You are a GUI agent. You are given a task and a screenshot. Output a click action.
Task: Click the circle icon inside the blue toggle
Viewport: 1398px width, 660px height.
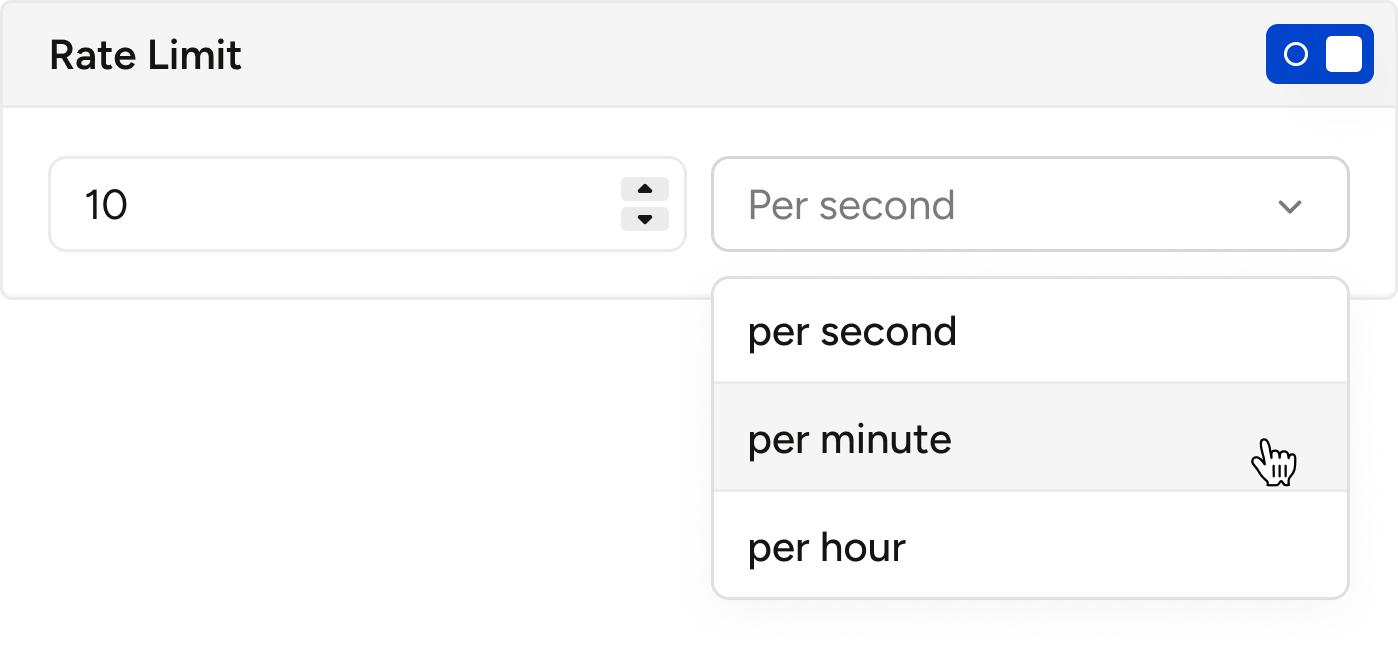click(1296, 54)
